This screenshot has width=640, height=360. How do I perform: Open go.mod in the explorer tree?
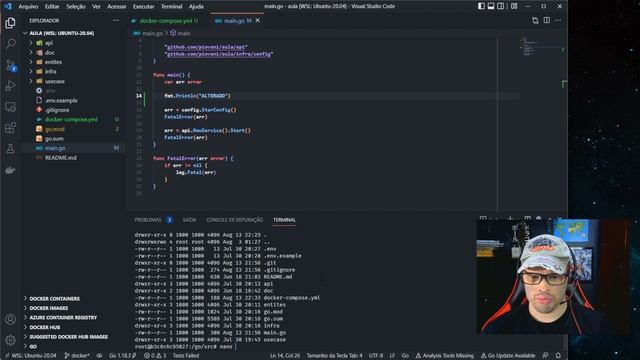pos(55,129)
